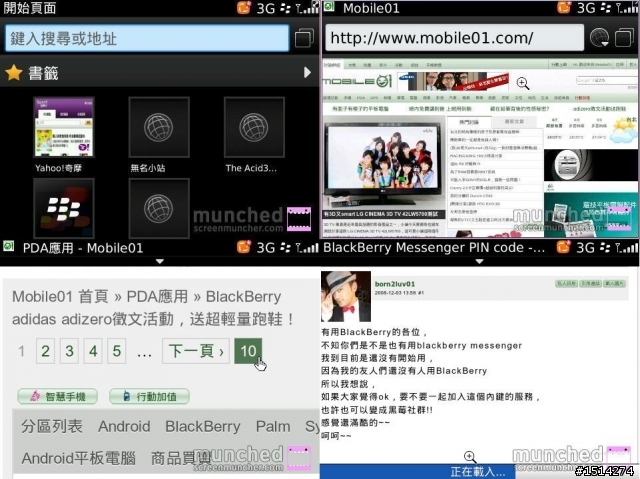
Task: Click the Samsung banner ad with people
Action: [453, 81]
